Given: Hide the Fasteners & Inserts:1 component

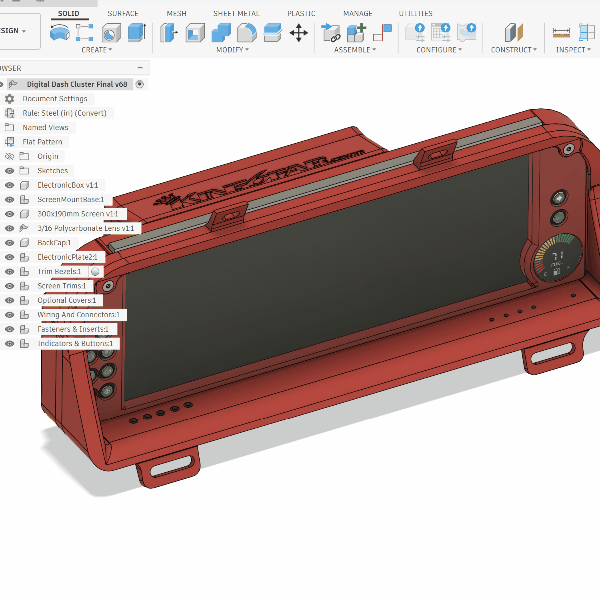Looking at the screenshot, I should 10,329.
